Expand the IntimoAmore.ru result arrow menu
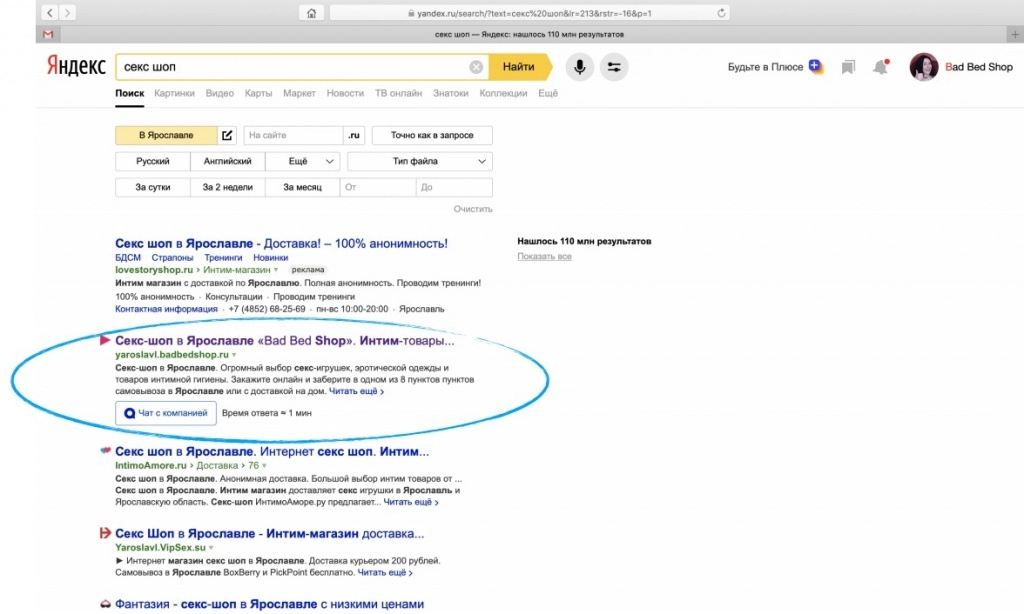The height and width of the screenshot is (614, 1024). pos(264,466)
